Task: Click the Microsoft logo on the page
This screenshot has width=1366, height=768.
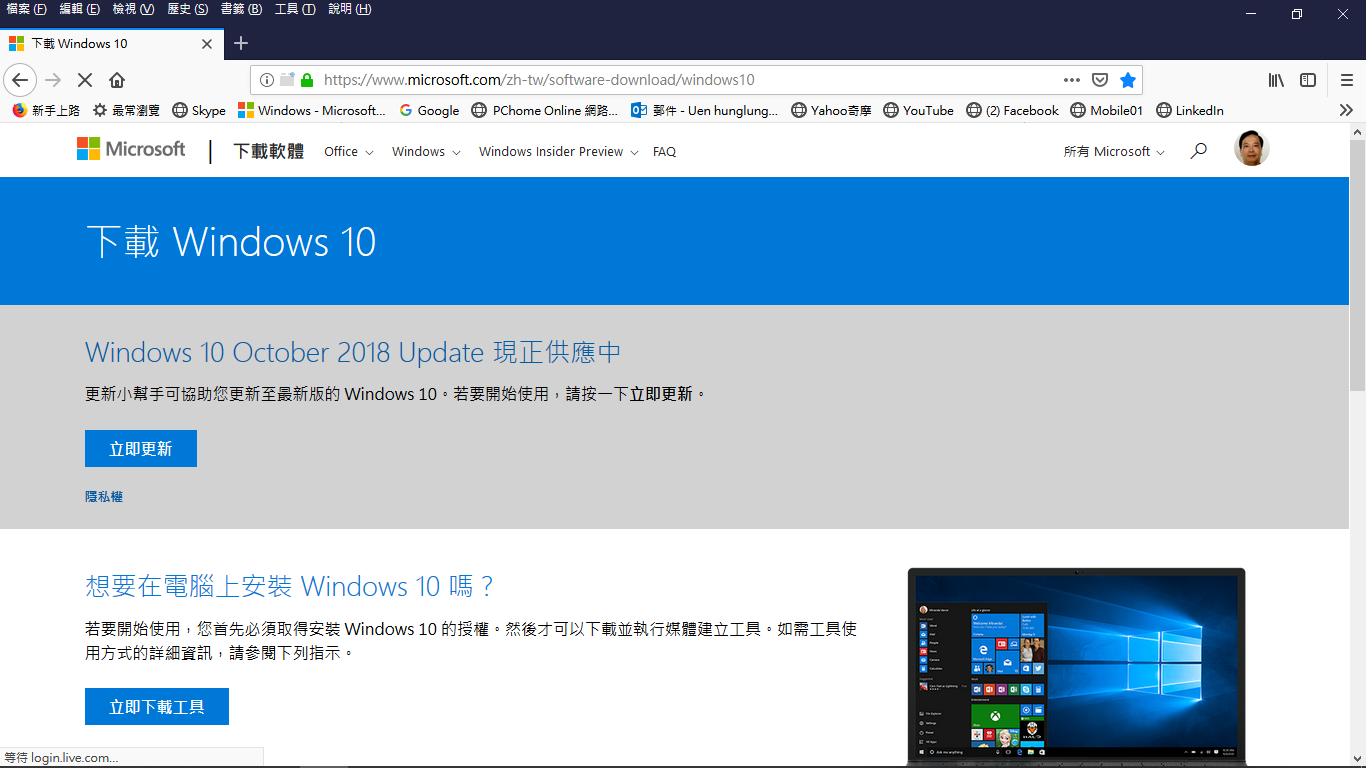Action: pos(131,150)
